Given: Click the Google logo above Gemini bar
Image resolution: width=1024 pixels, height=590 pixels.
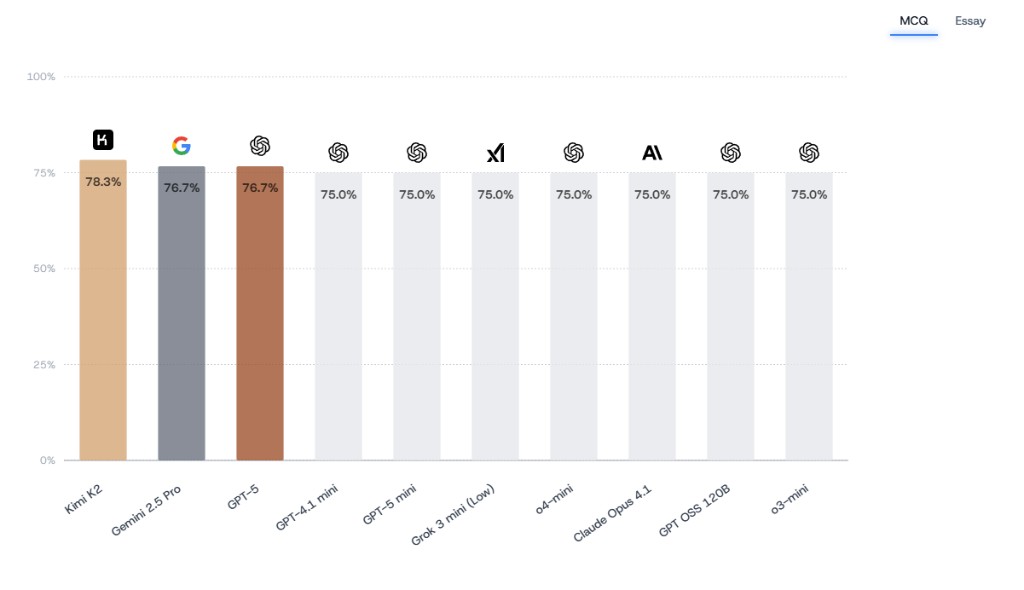Looking at the screenshot, I should click(x=181, y=146).
